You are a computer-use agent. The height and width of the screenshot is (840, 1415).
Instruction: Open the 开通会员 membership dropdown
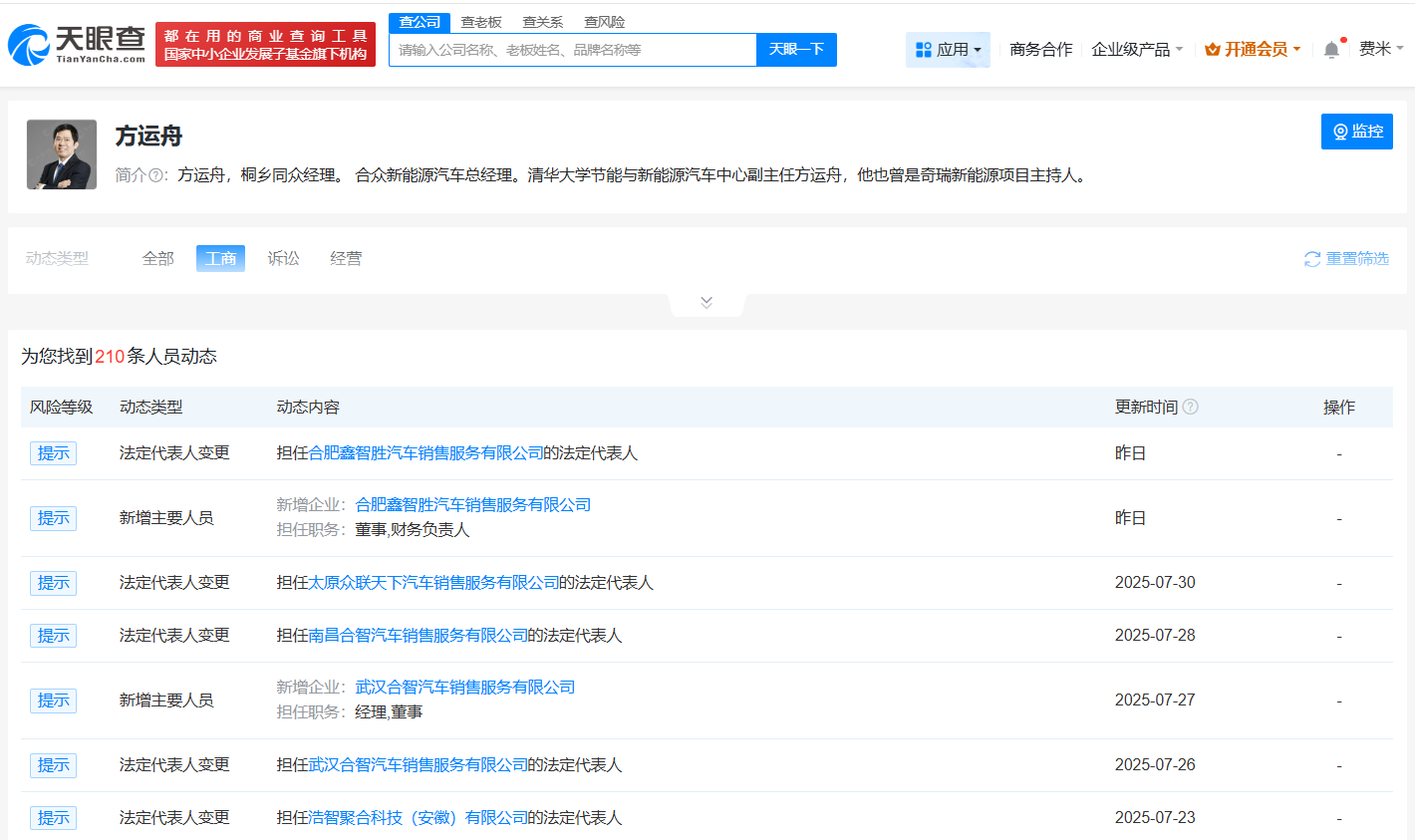coord(1253,50)
